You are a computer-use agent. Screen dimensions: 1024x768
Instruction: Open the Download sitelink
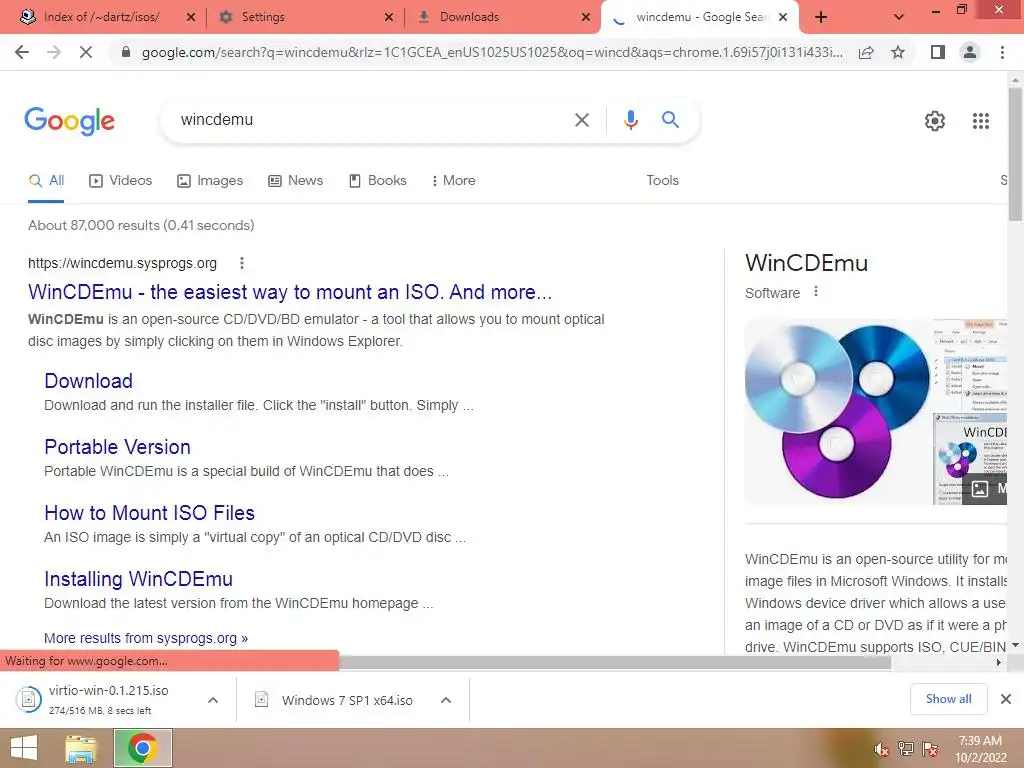pos(88,381)
